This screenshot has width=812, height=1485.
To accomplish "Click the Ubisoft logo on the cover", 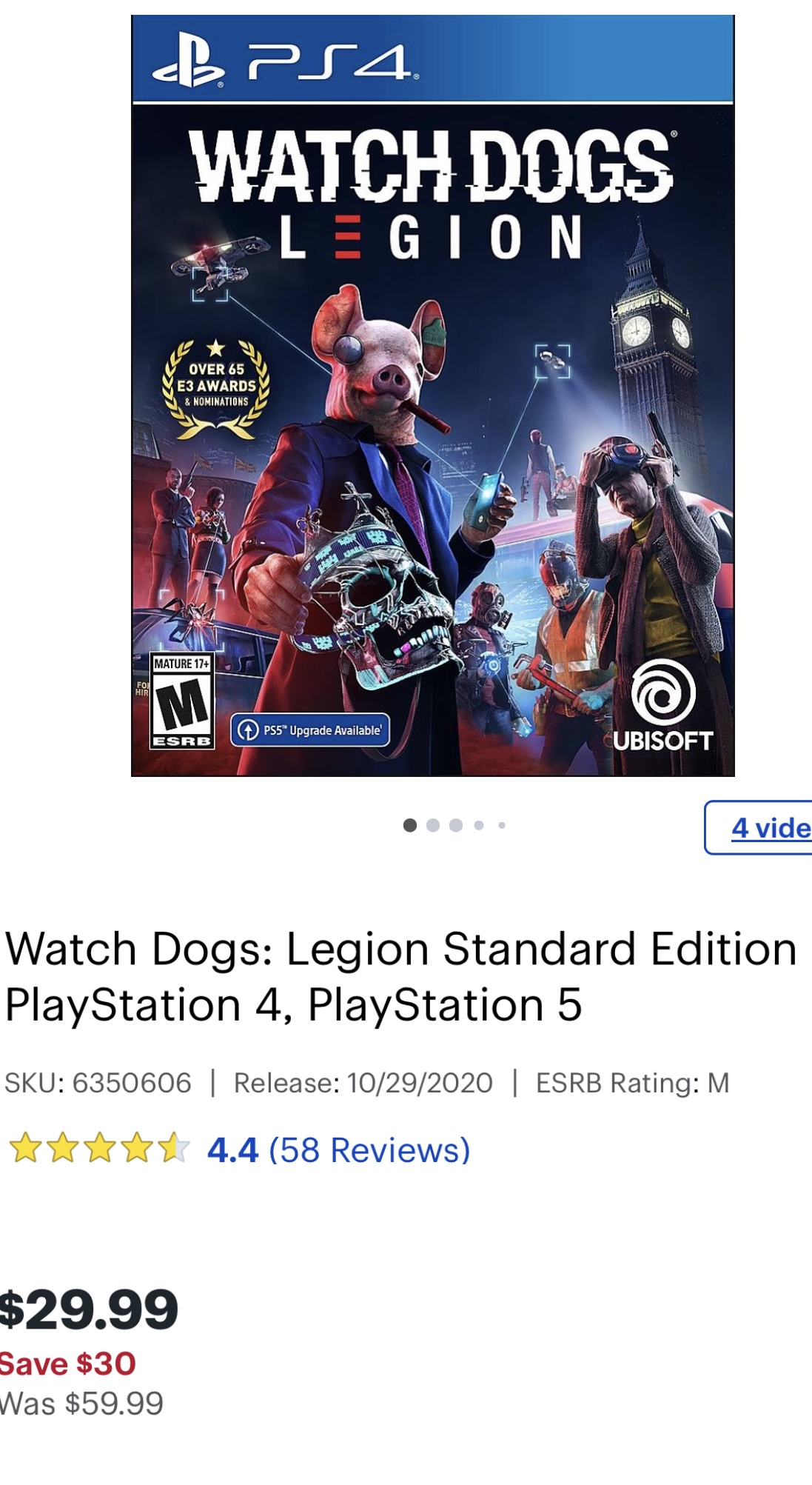I will point(663,706).
